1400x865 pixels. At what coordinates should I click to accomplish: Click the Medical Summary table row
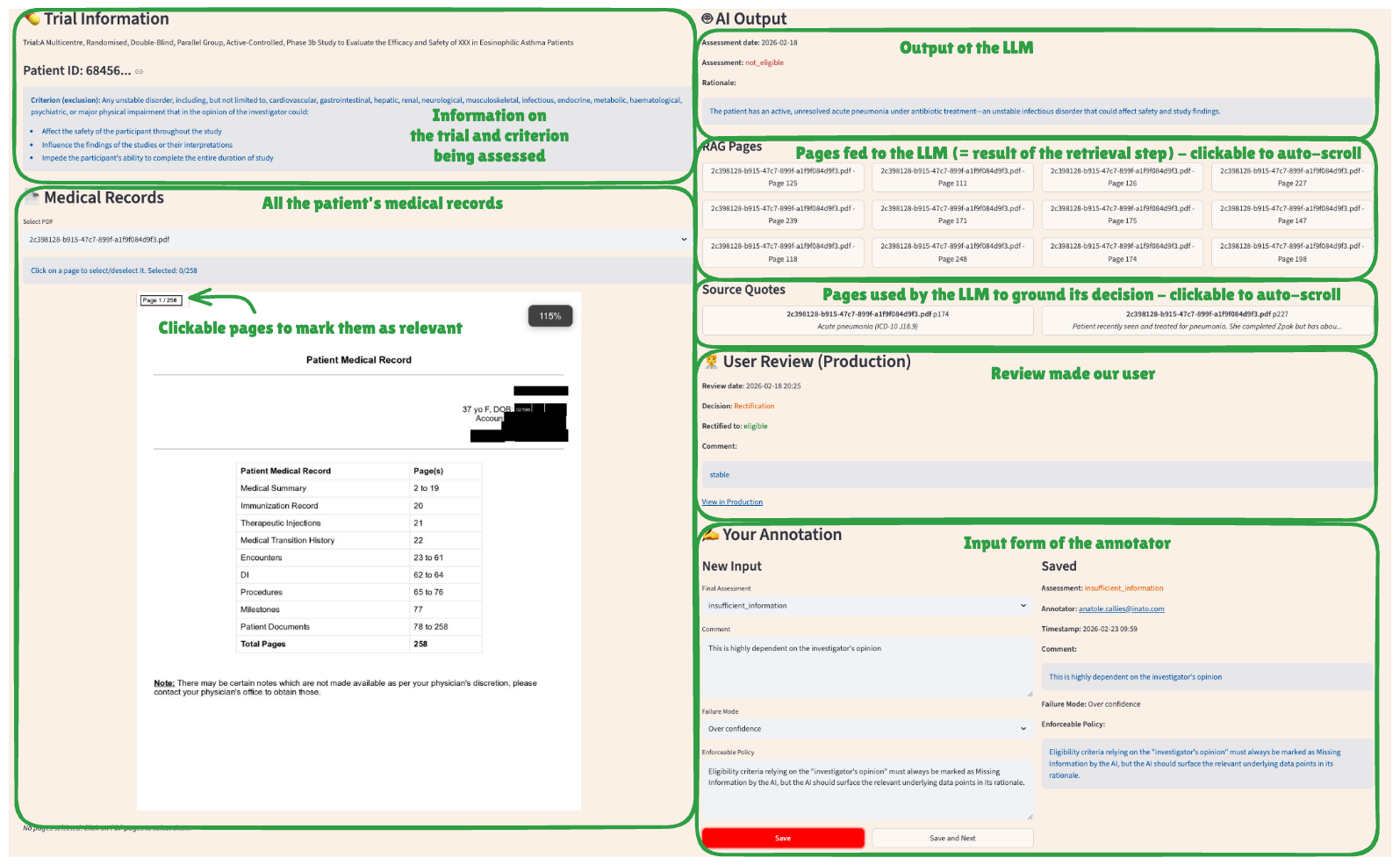click(x=359, y=488)
